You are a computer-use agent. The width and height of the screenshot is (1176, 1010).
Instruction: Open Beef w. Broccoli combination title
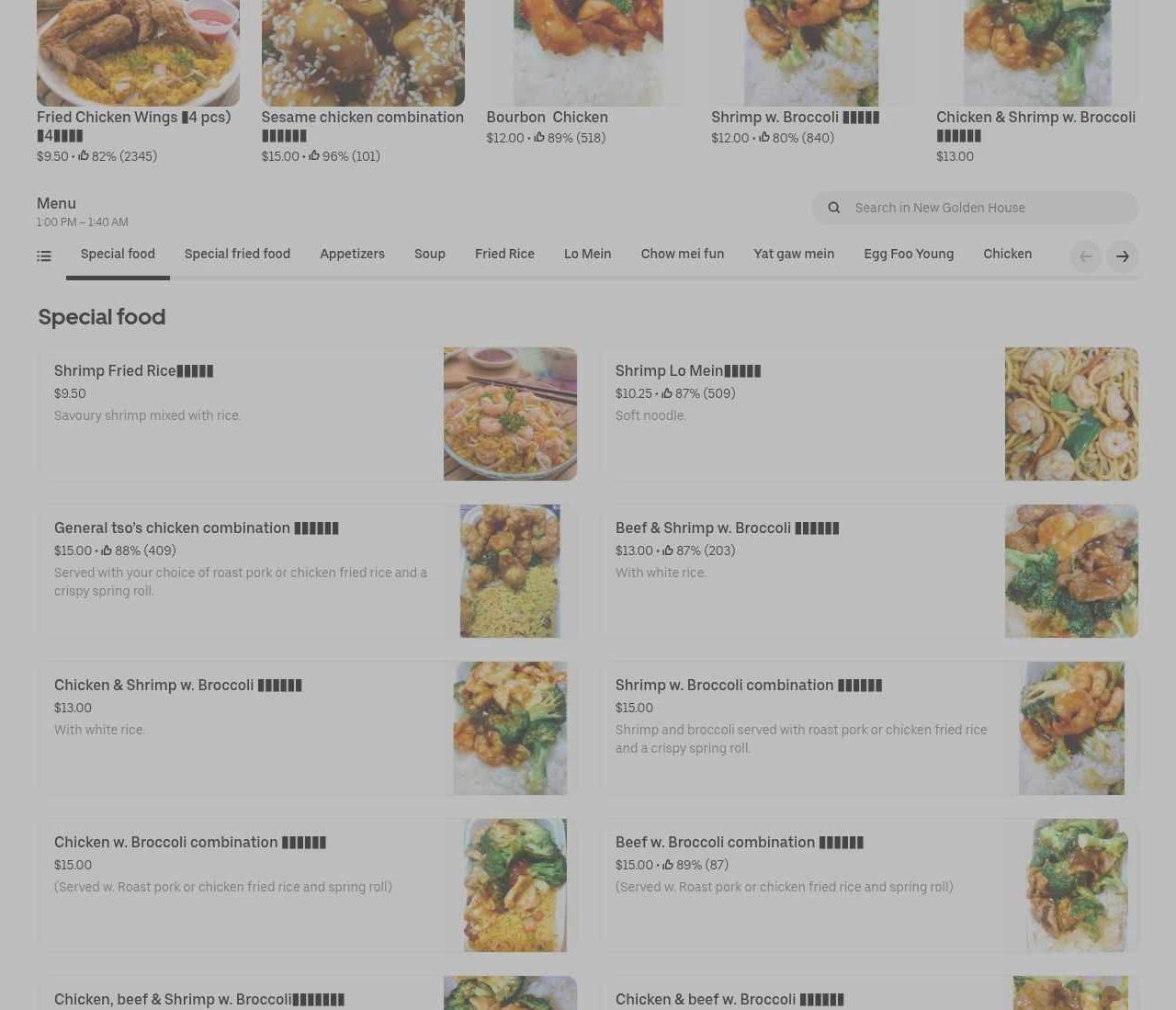click(x=740, y=843)
